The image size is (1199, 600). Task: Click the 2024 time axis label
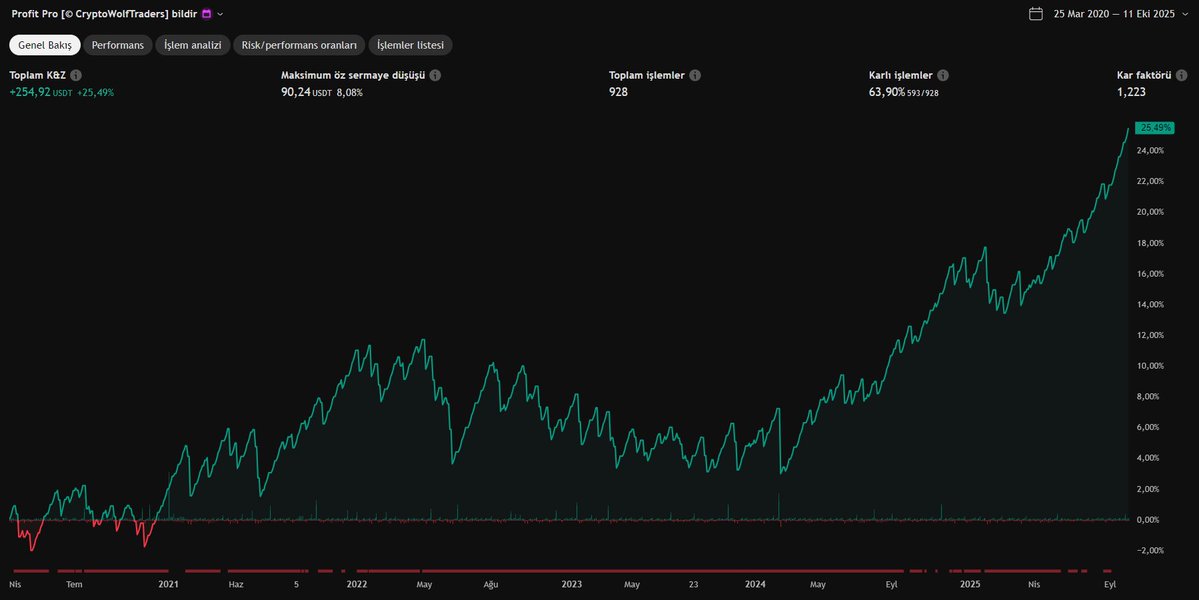tap(755, 585)
